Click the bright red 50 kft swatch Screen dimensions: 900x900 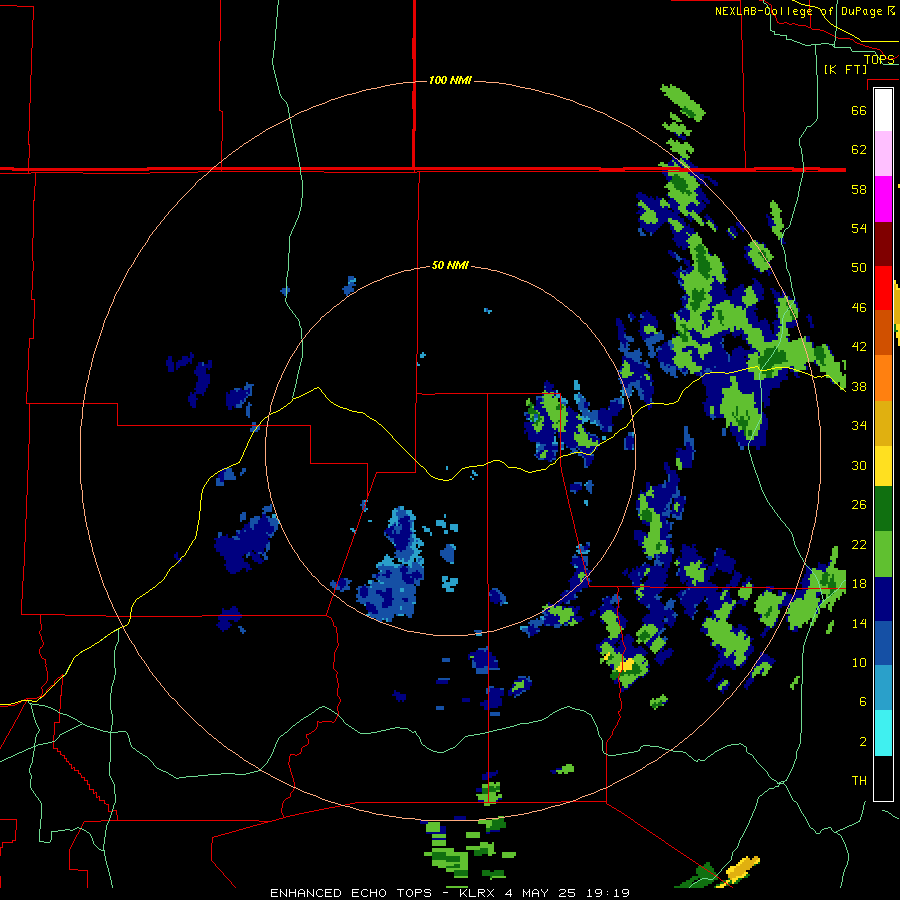coord(883,288)
